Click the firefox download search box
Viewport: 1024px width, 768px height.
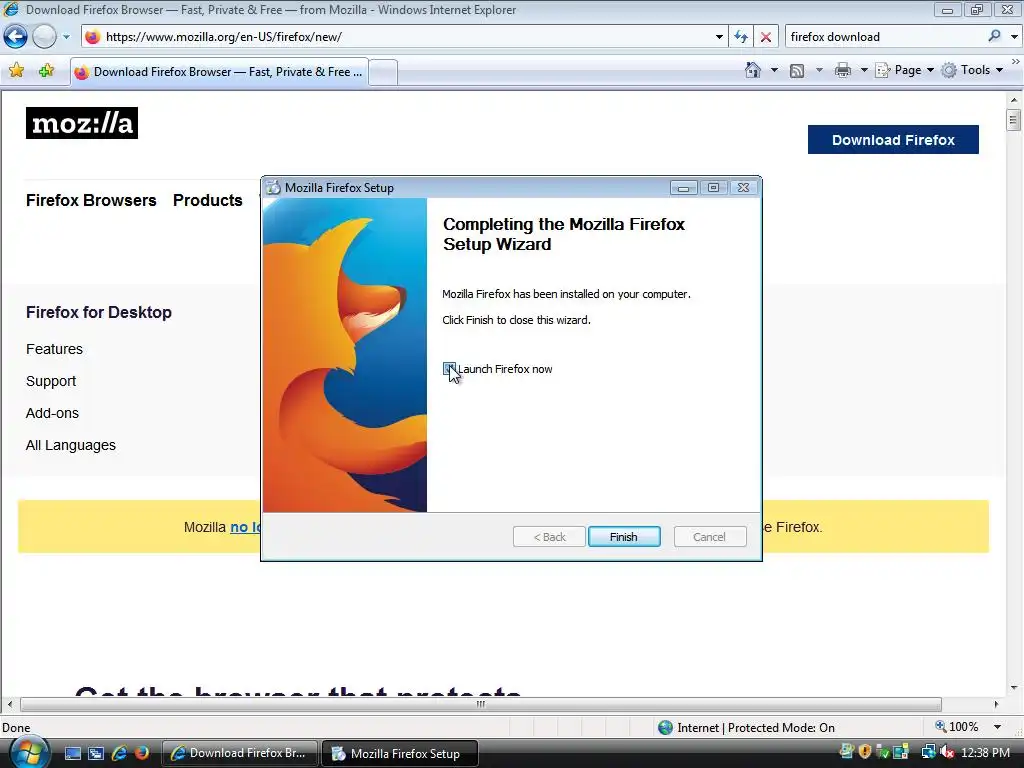(x=885, y=37)
